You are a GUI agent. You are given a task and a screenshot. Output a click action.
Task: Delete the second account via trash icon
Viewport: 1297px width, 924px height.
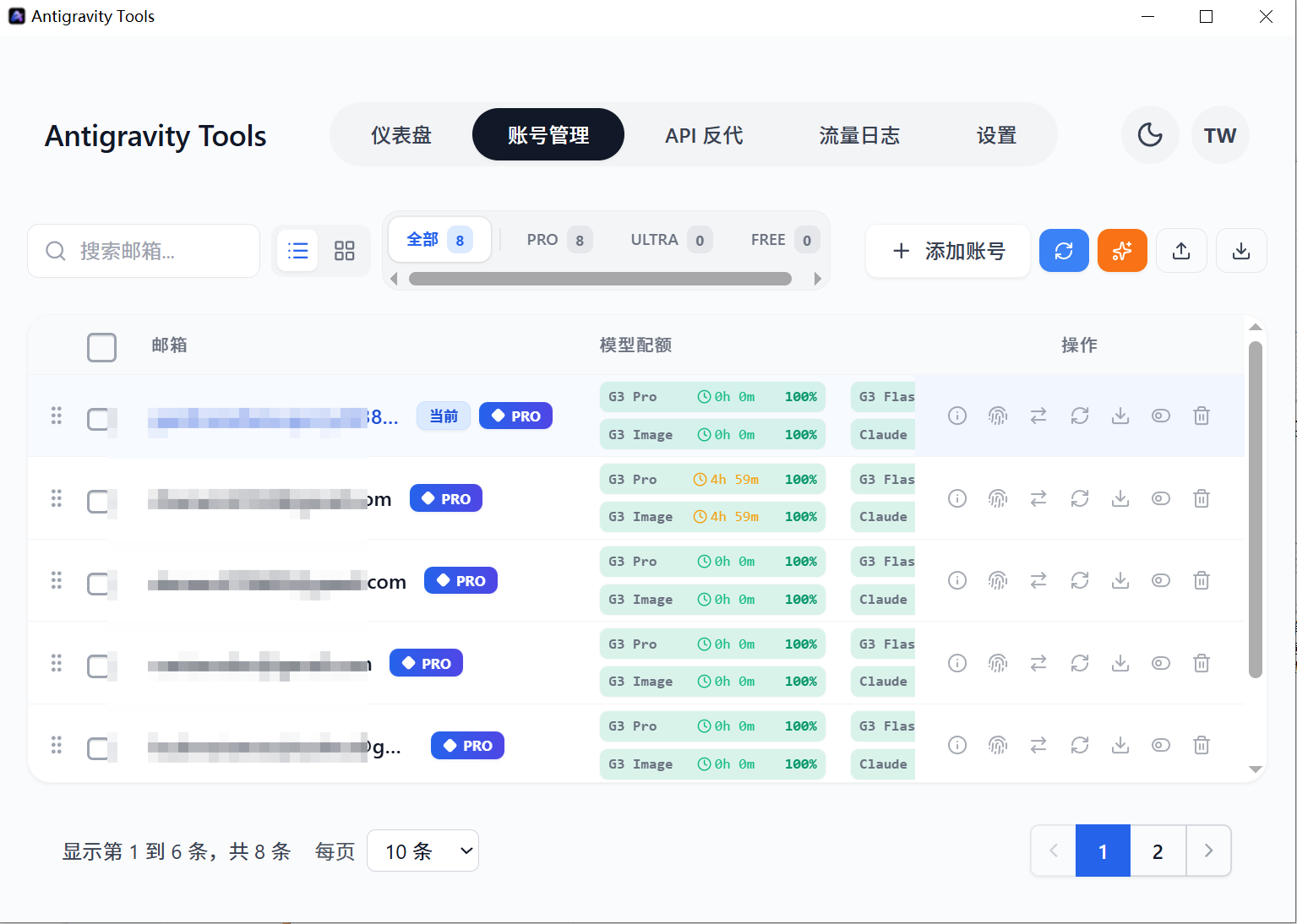point(1201,498)
